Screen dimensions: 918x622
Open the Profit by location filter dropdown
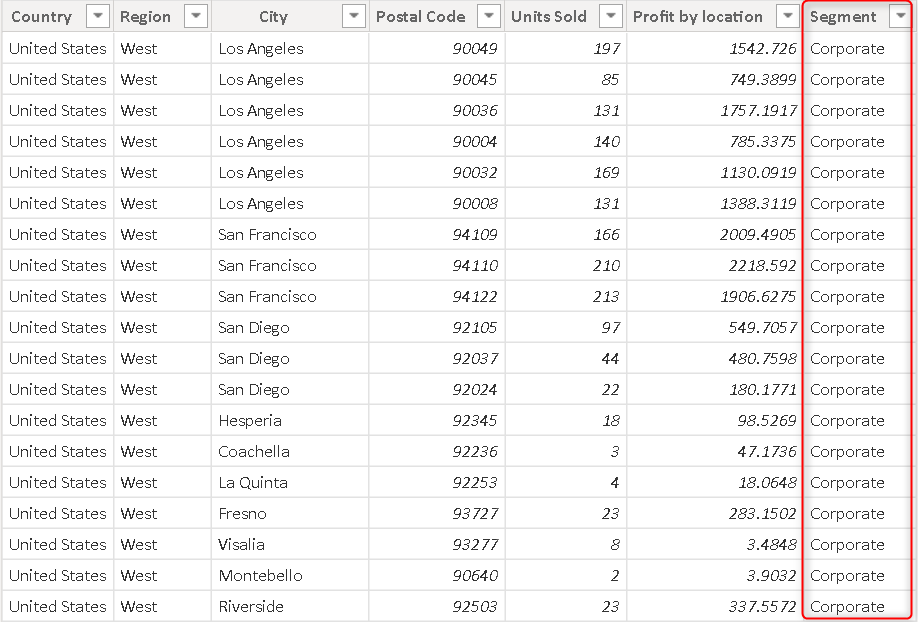tap(788, 16)
